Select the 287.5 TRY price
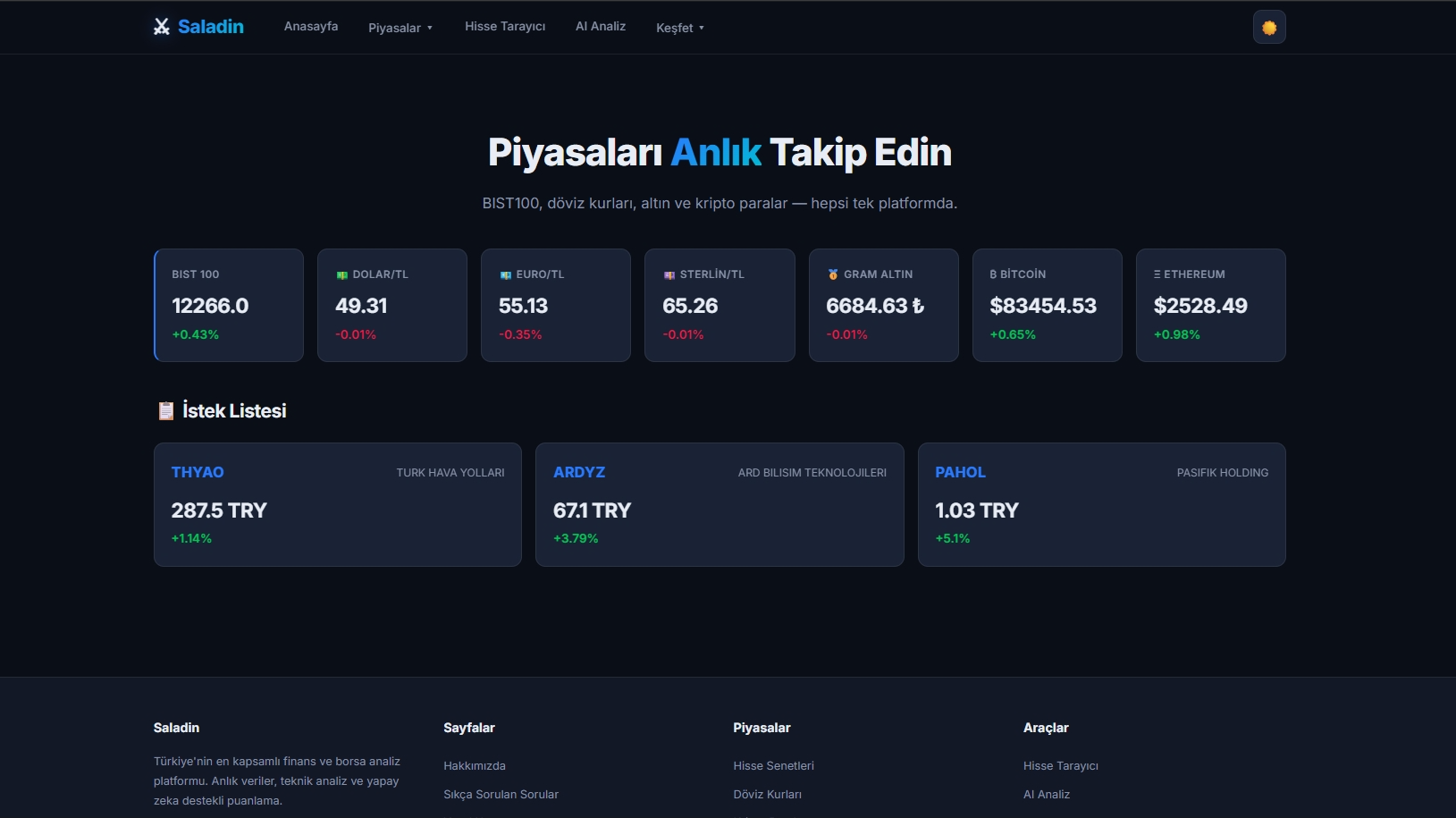Screen dimensions: 1456x818 (219, 510)
